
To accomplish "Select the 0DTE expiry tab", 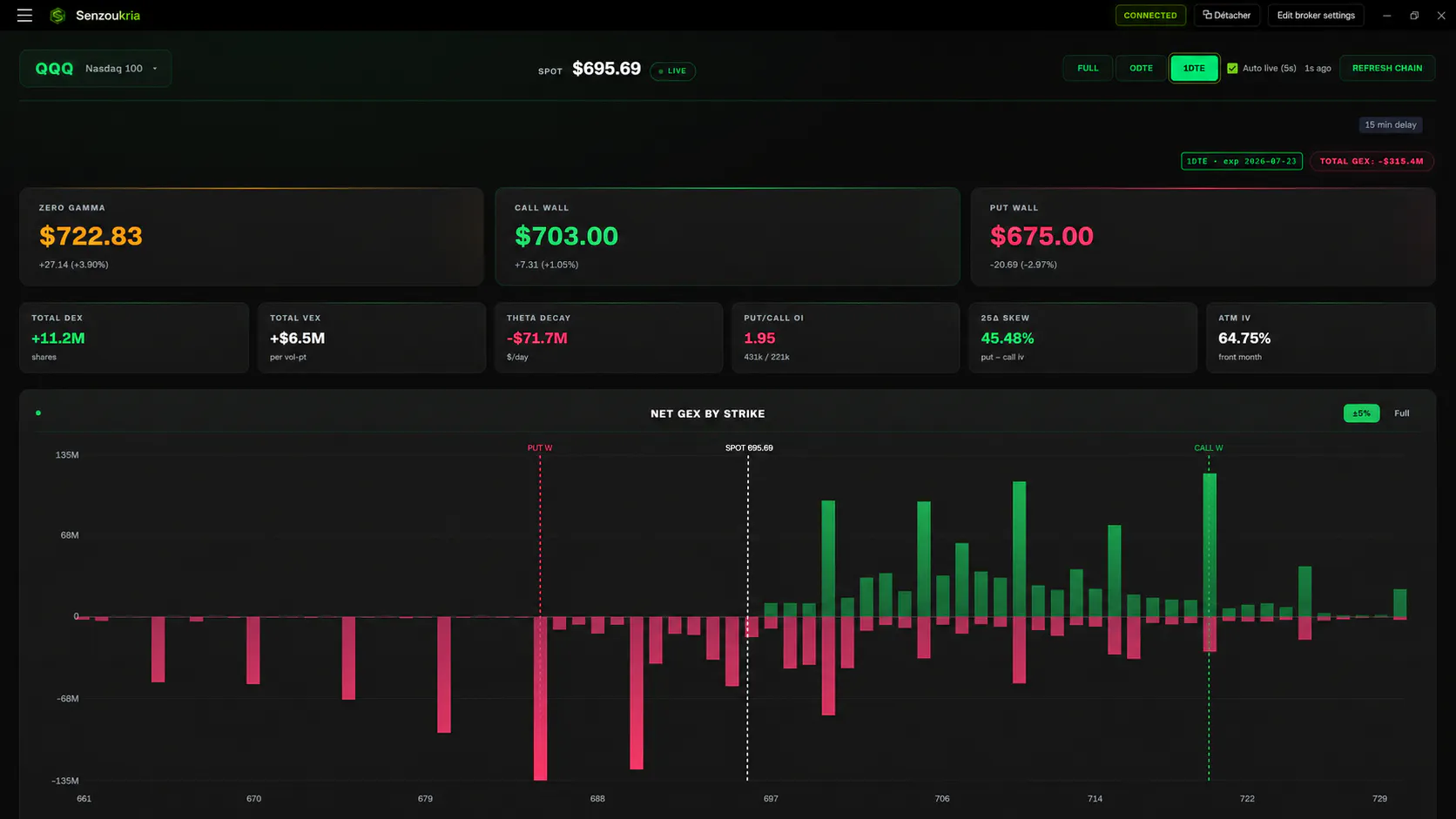I will click(x=1141, y=68).
